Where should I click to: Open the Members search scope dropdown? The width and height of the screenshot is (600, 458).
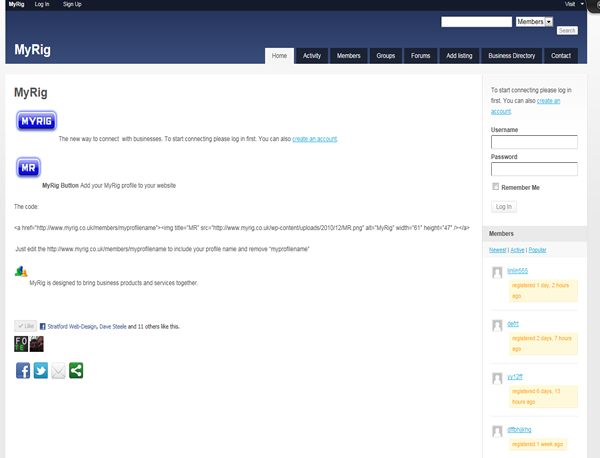534,22
